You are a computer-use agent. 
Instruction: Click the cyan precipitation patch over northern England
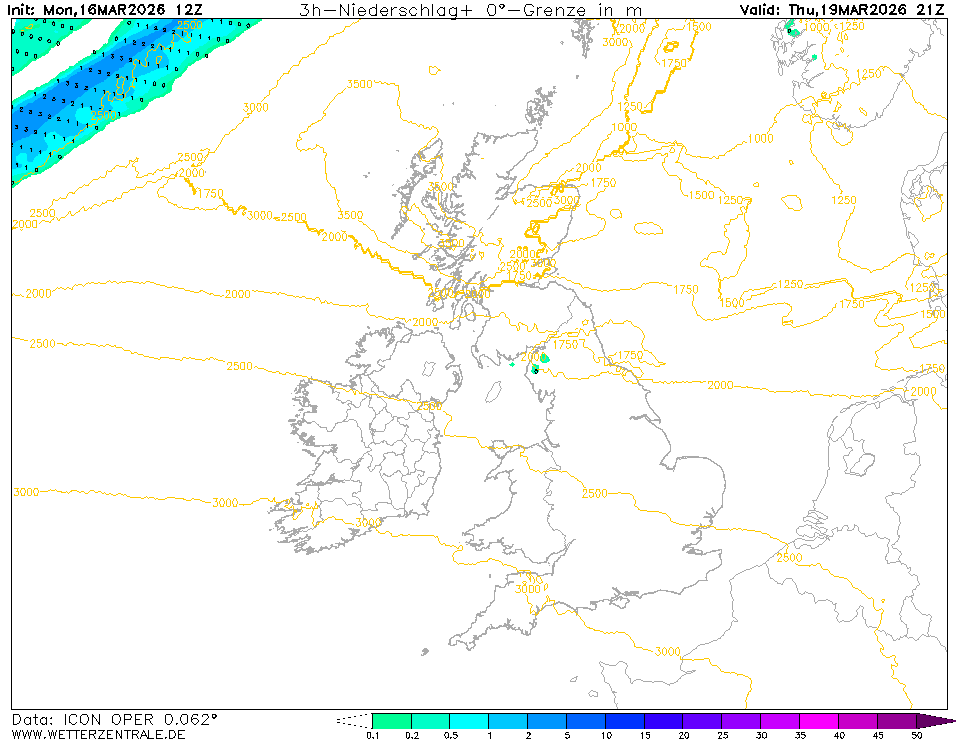point(544,358)
